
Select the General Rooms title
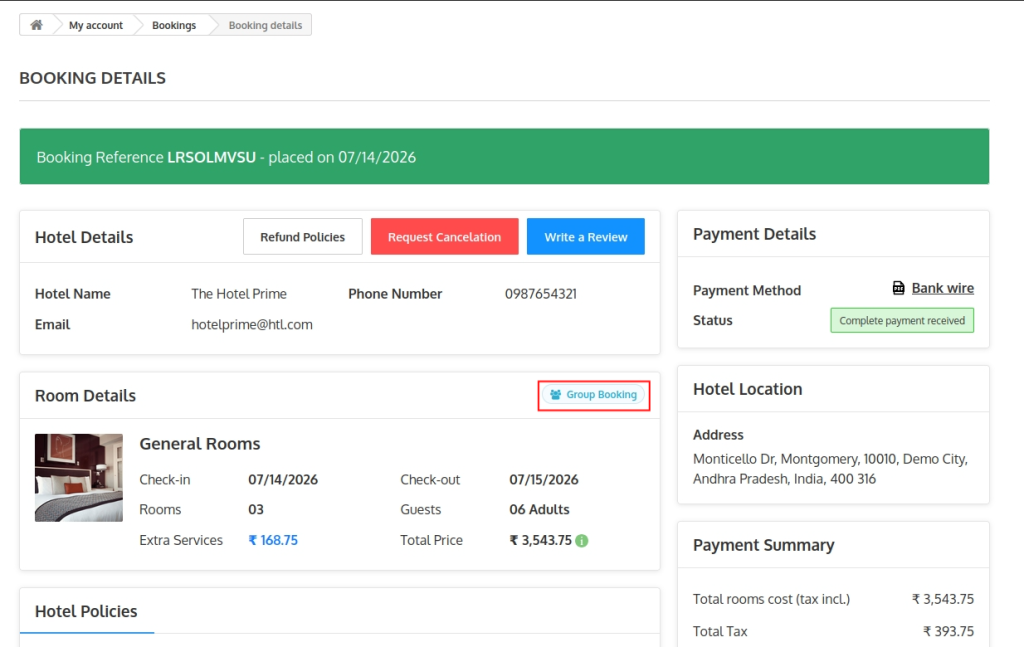[x=200, y=444]
